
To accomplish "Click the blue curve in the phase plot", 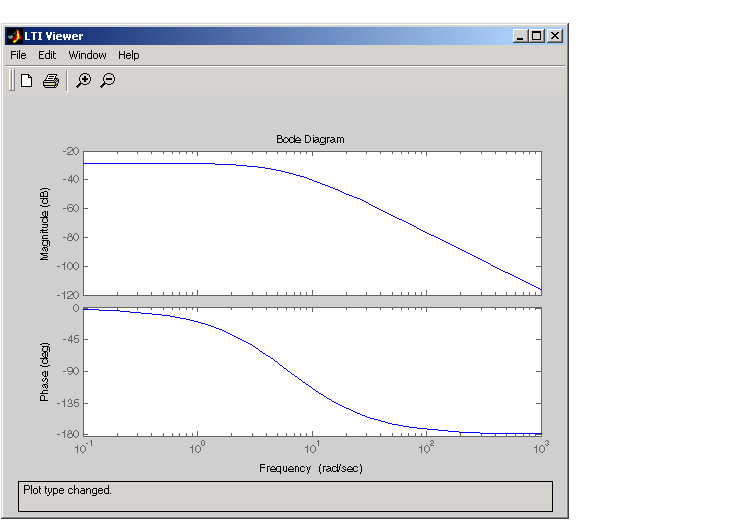I will click(x=300, y=378).
